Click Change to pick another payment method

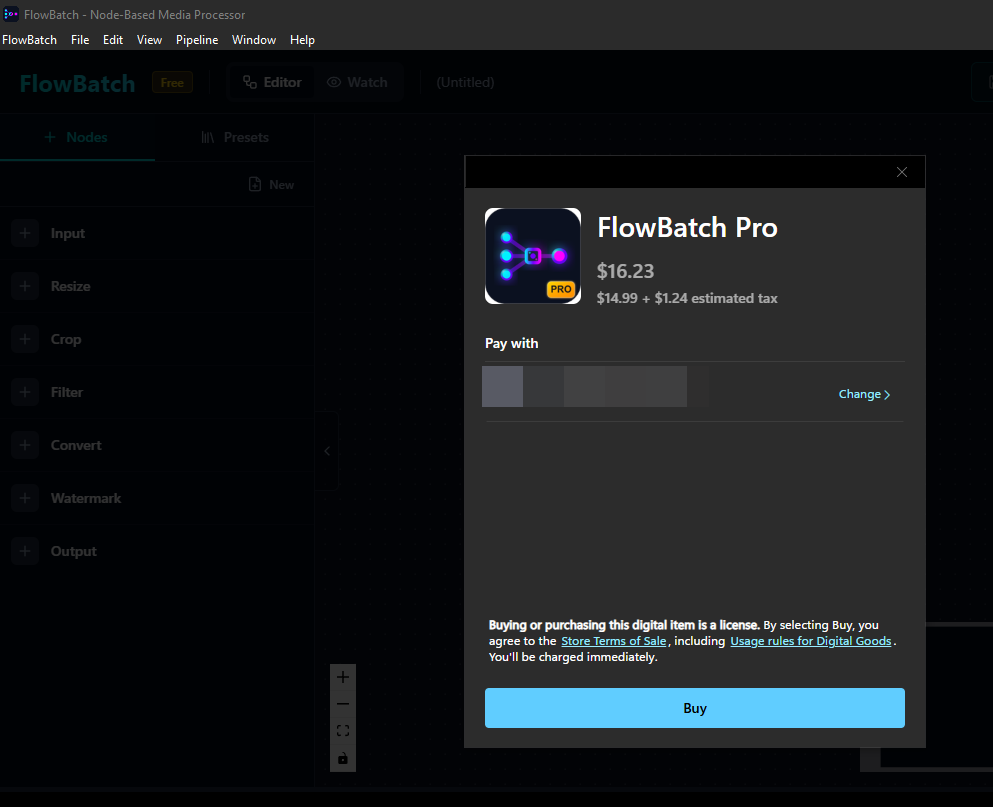[864, 394]
